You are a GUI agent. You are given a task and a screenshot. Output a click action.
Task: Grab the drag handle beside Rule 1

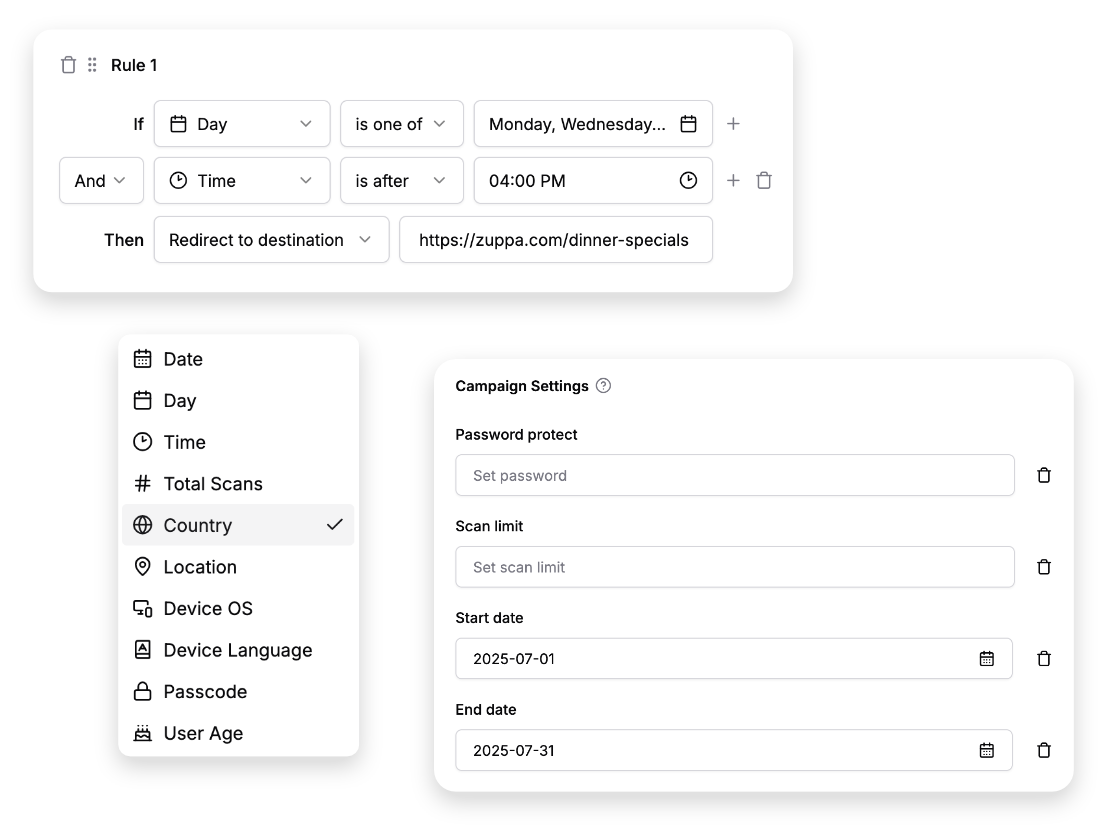point(92,65)
